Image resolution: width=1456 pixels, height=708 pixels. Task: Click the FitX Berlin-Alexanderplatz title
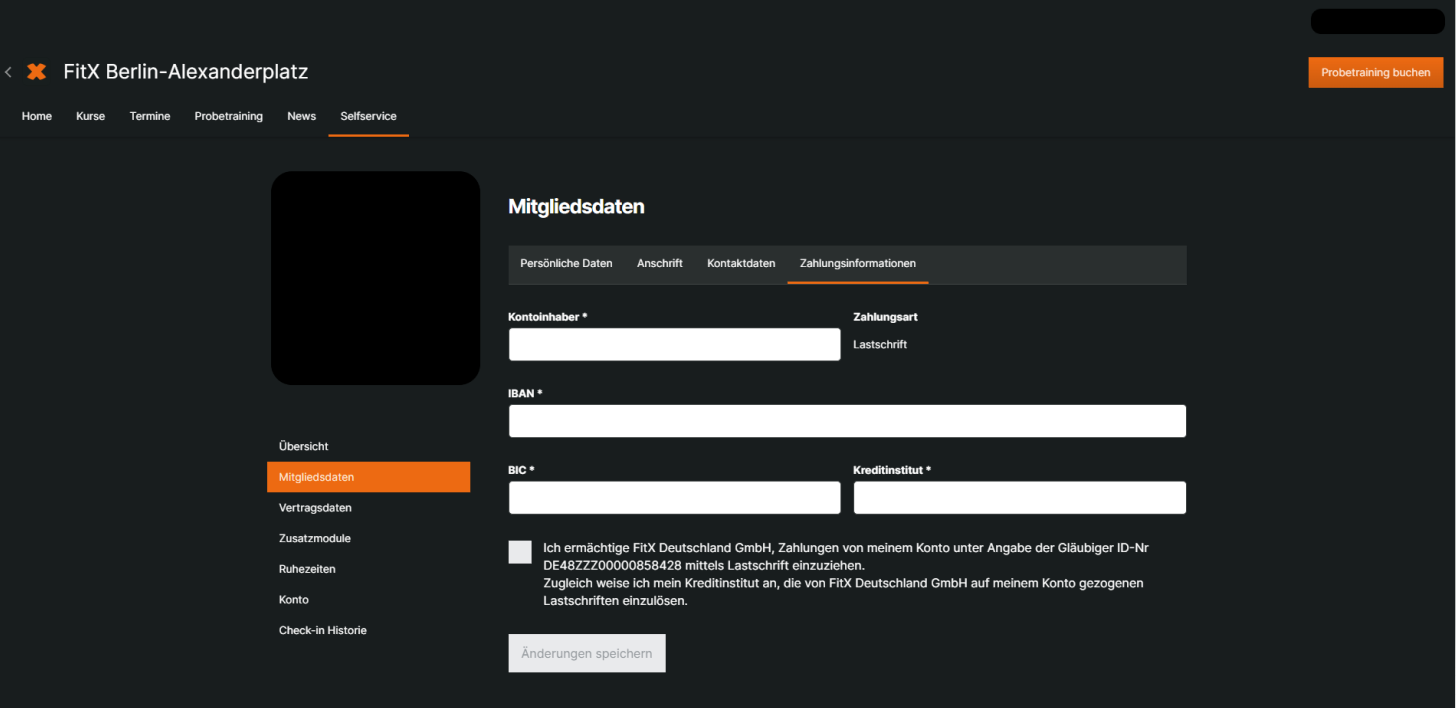pos(186,72)
